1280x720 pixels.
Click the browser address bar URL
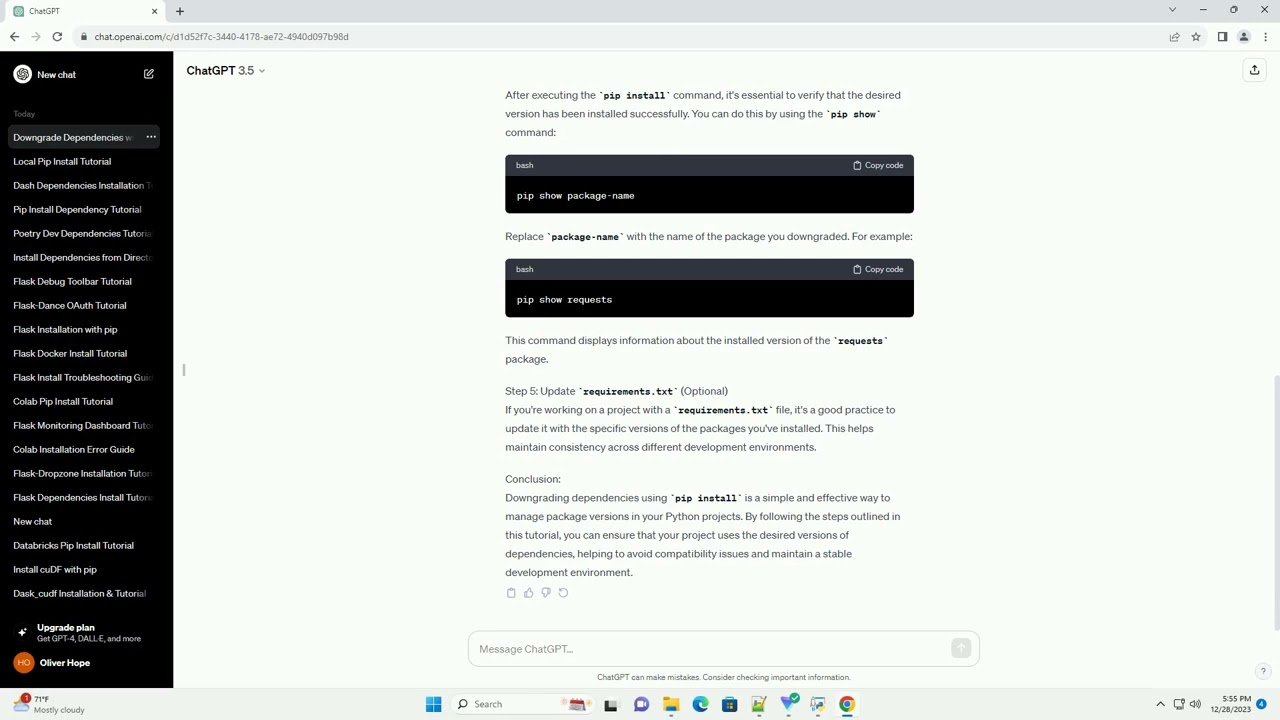pyautogui.click(x=222, y=37)
